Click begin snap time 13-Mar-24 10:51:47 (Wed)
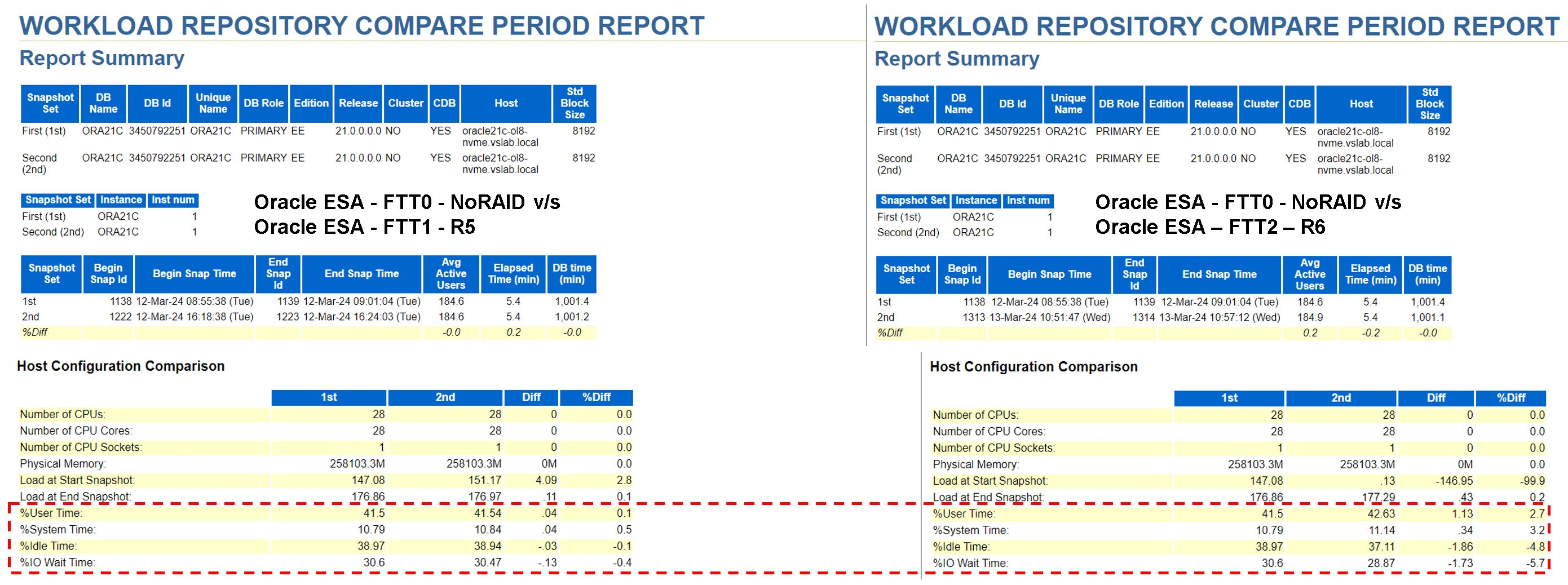This screenshot has width=1568, height=585. [x=1050, y=317]
